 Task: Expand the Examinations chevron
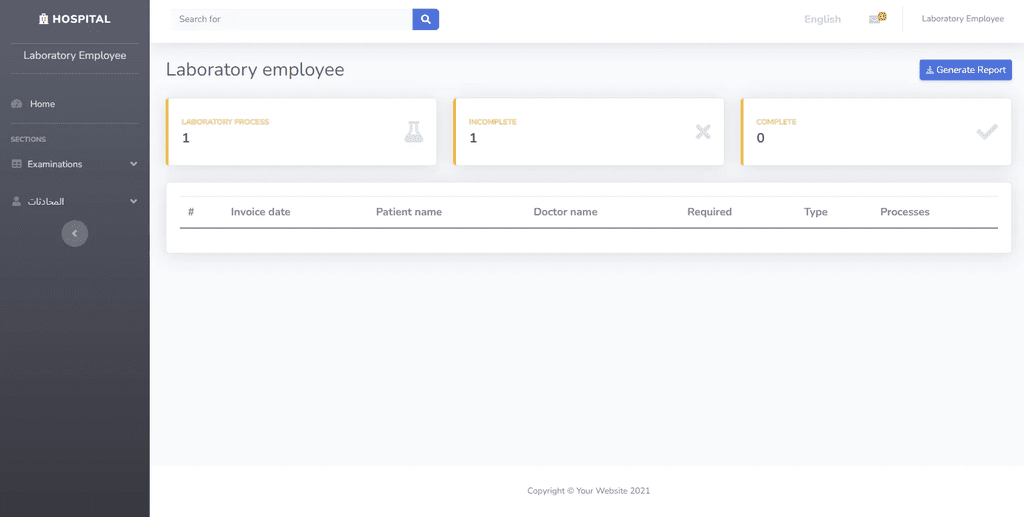tap(134, 164)
